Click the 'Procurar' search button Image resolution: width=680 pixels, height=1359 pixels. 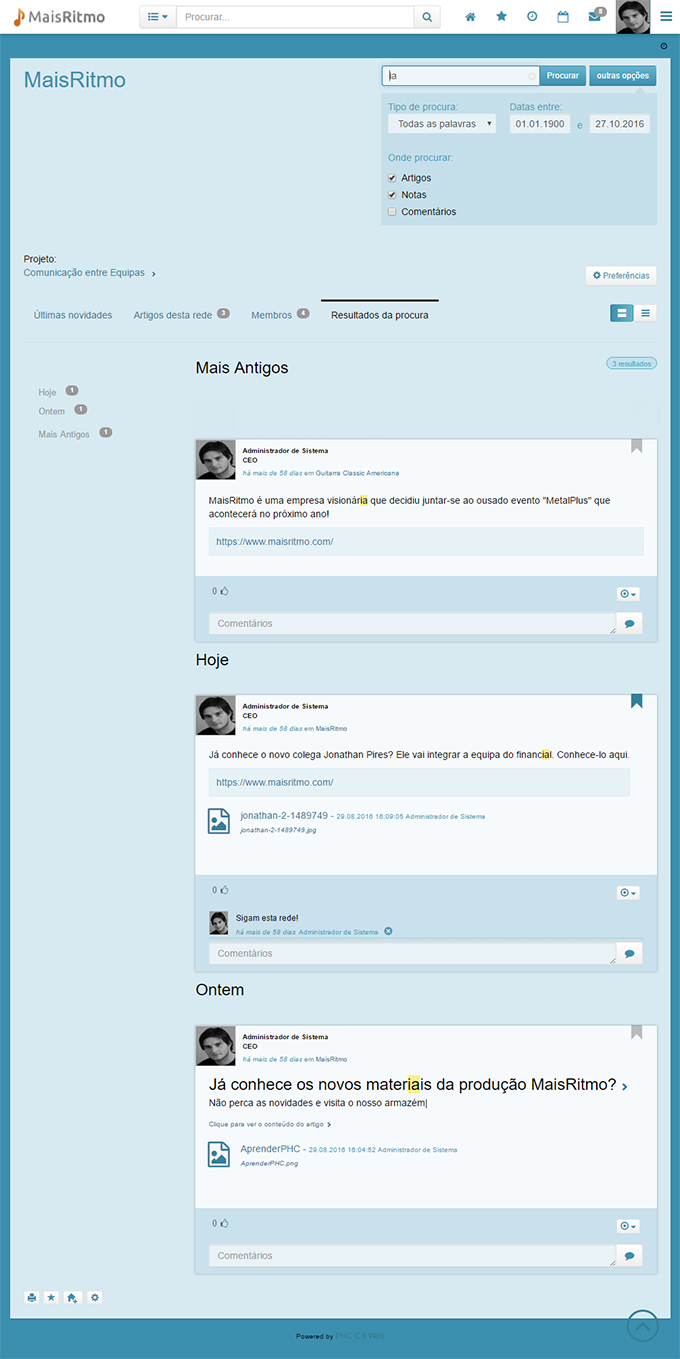[563, 76]
